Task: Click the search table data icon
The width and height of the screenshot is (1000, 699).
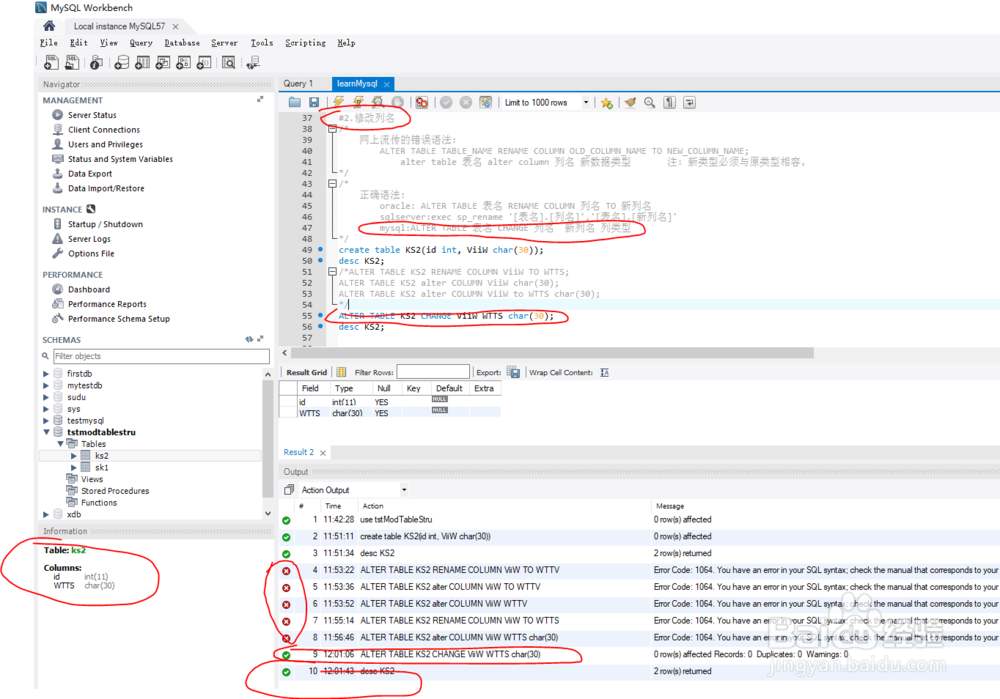Action: point(228,63)
